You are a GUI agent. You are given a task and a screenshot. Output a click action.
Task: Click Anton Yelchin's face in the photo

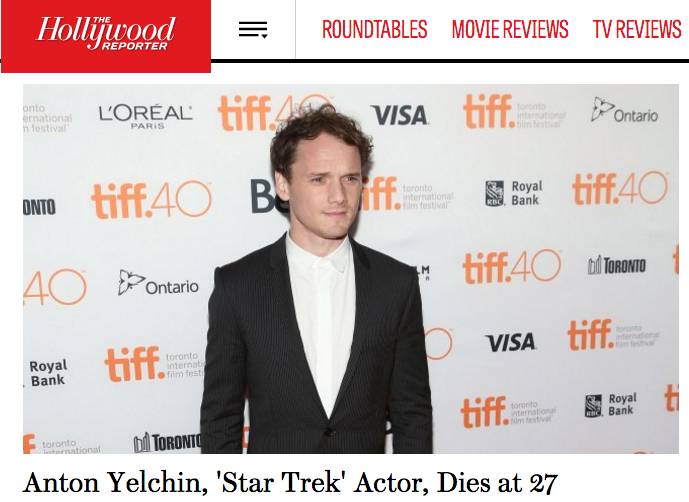(327, 189)
